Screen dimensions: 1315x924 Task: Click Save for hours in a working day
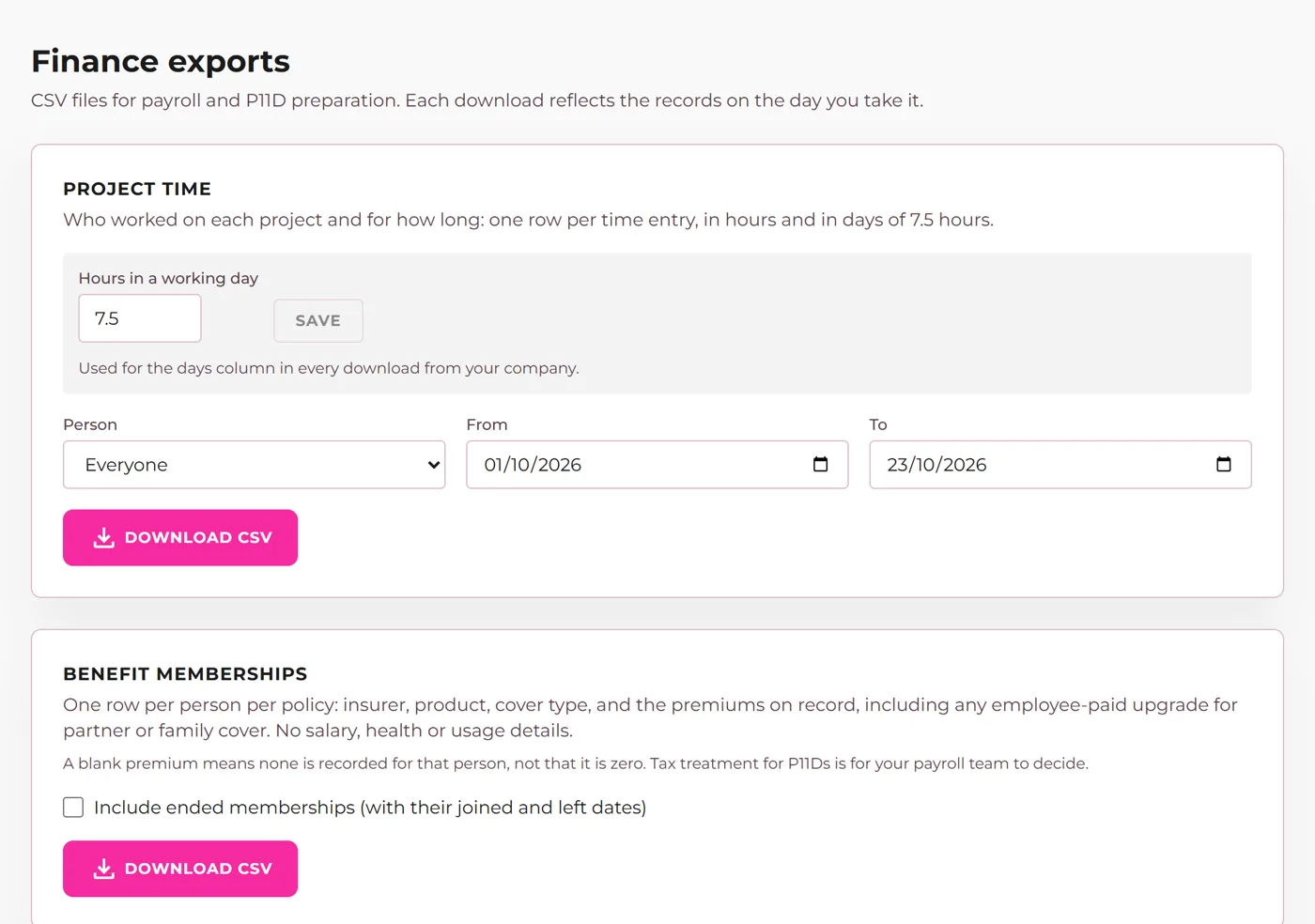[x=318, y=320]
